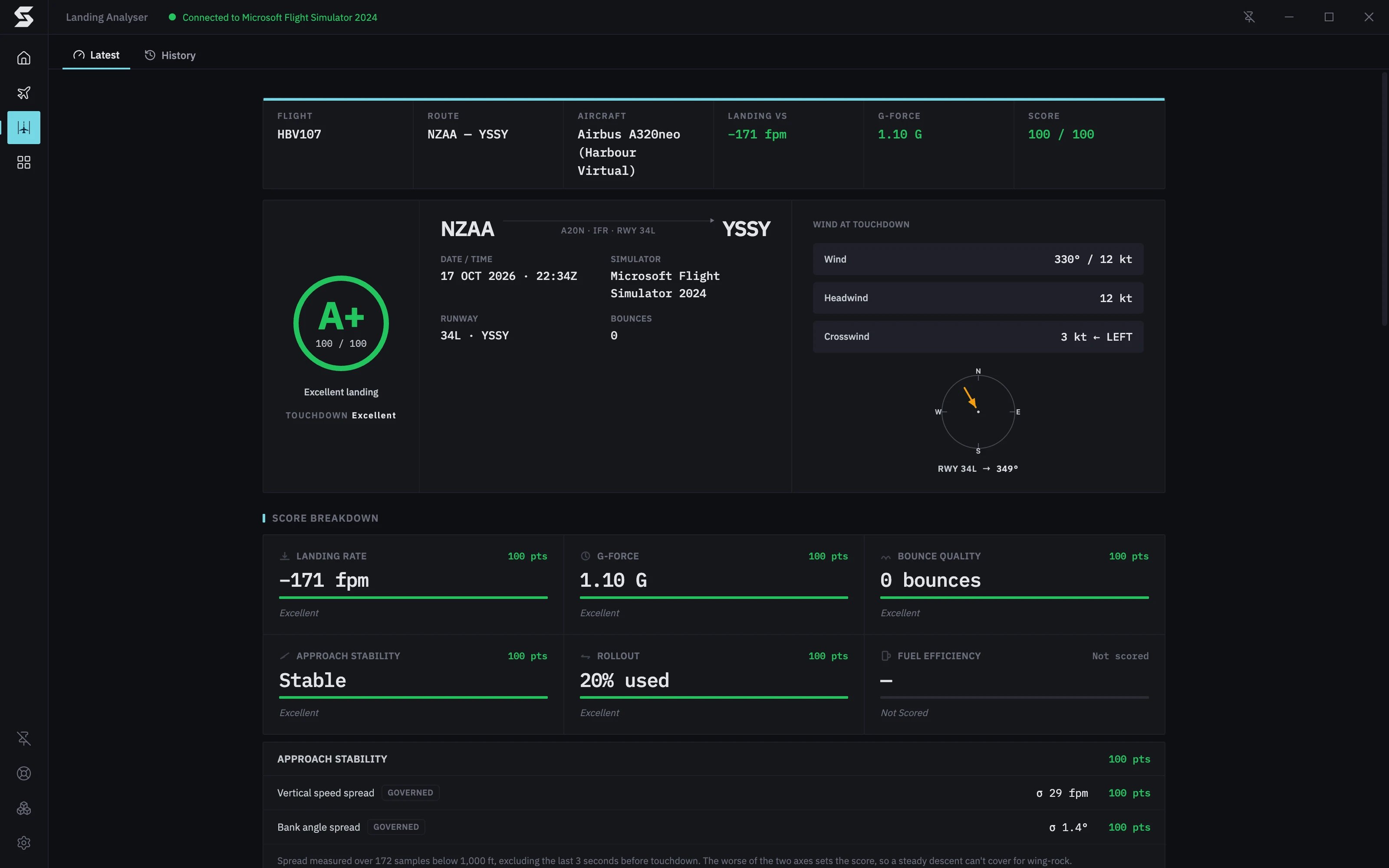1389x868 pixels.
Task: Click the Approach Stability line icon
Action: (x=284, y=656)
